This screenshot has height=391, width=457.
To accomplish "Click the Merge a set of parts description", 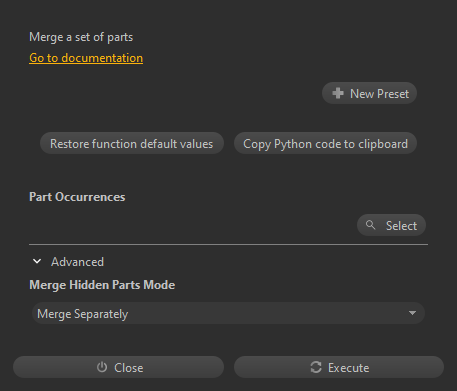I will [81, 37].
